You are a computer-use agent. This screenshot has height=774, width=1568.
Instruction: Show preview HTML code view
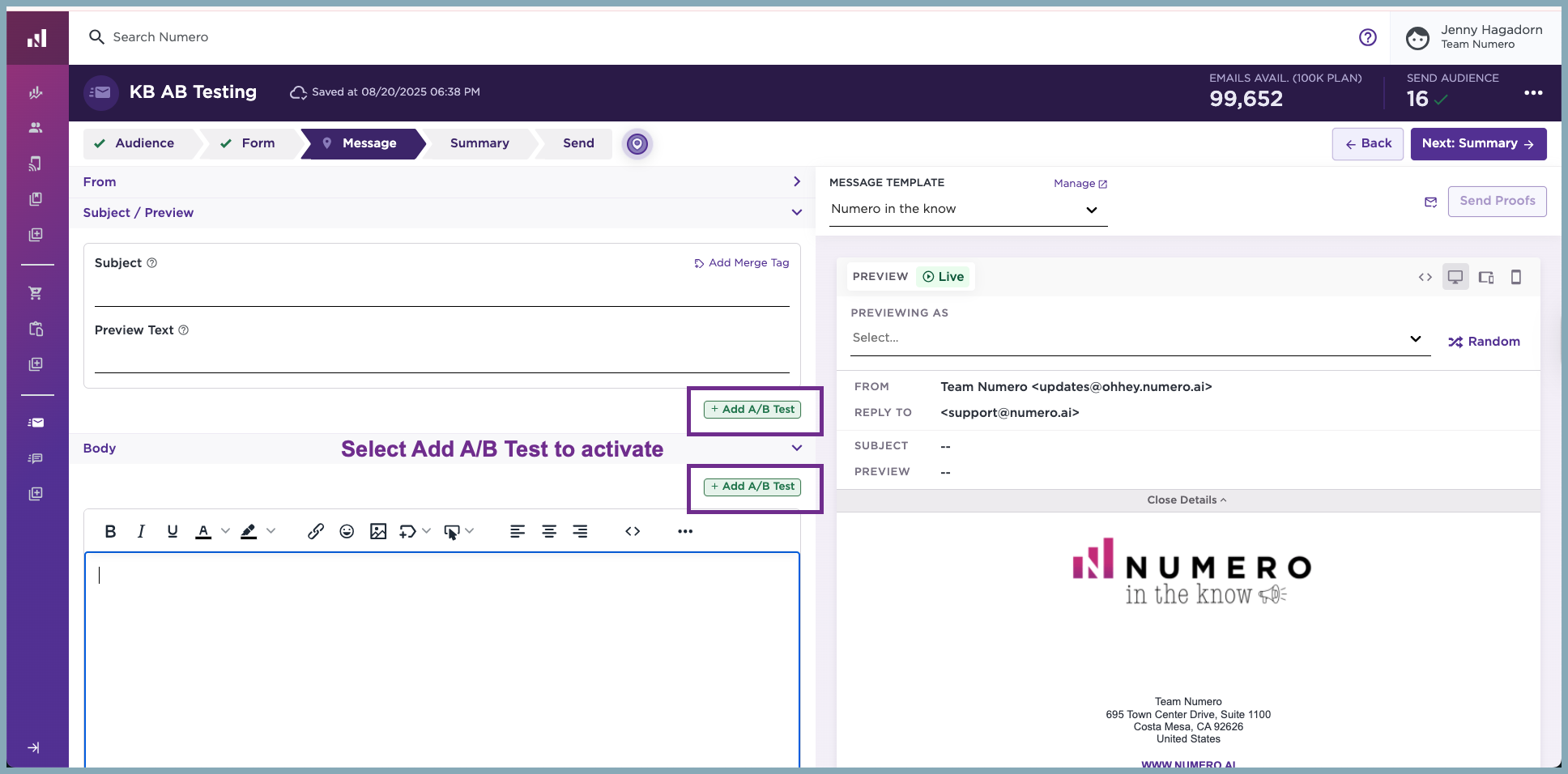(x=1425, y=277)
